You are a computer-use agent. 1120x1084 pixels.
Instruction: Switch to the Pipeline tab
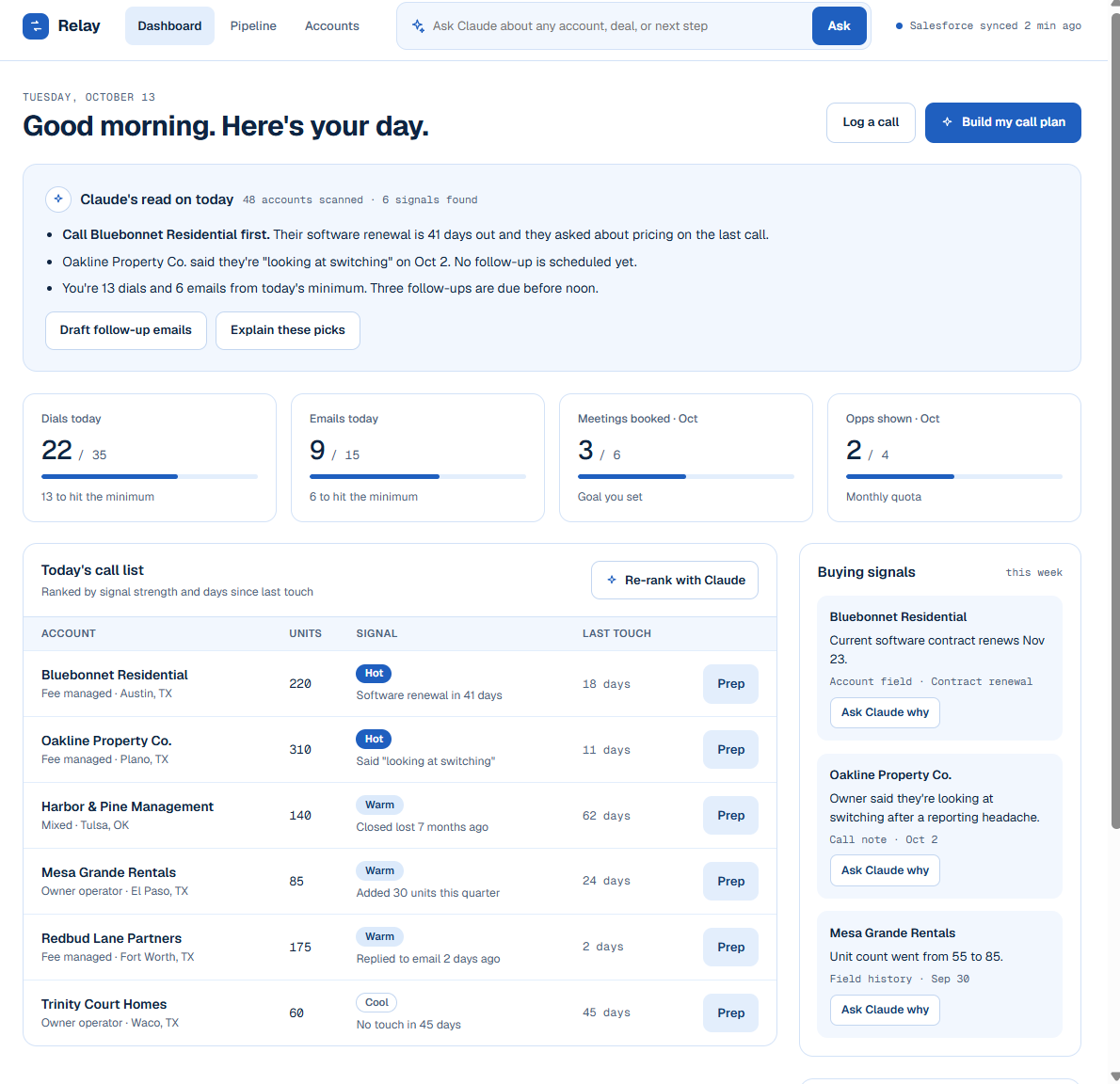(253, 25)
